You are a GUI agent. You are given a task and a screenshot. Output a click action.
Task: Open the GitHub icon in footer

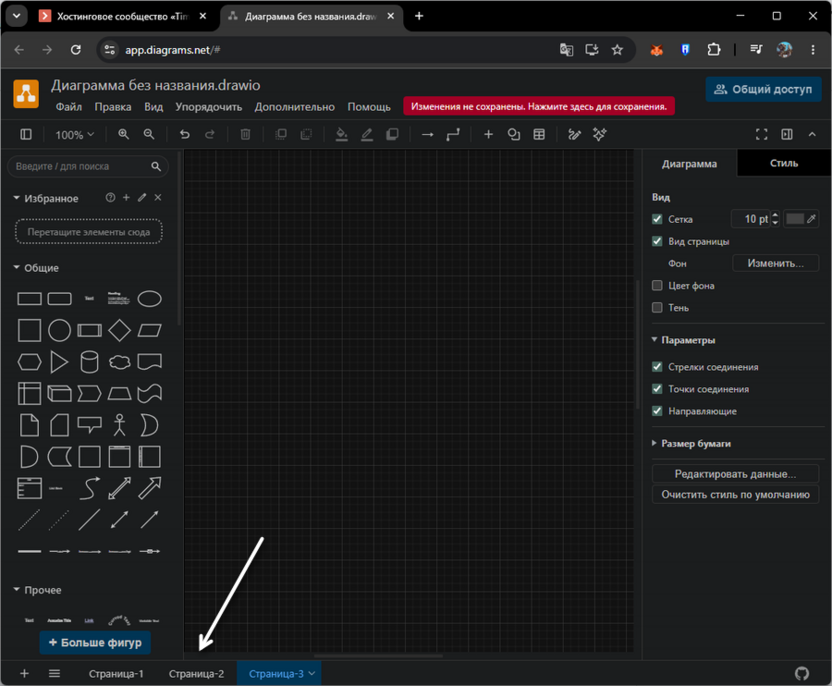click(802, 673)
